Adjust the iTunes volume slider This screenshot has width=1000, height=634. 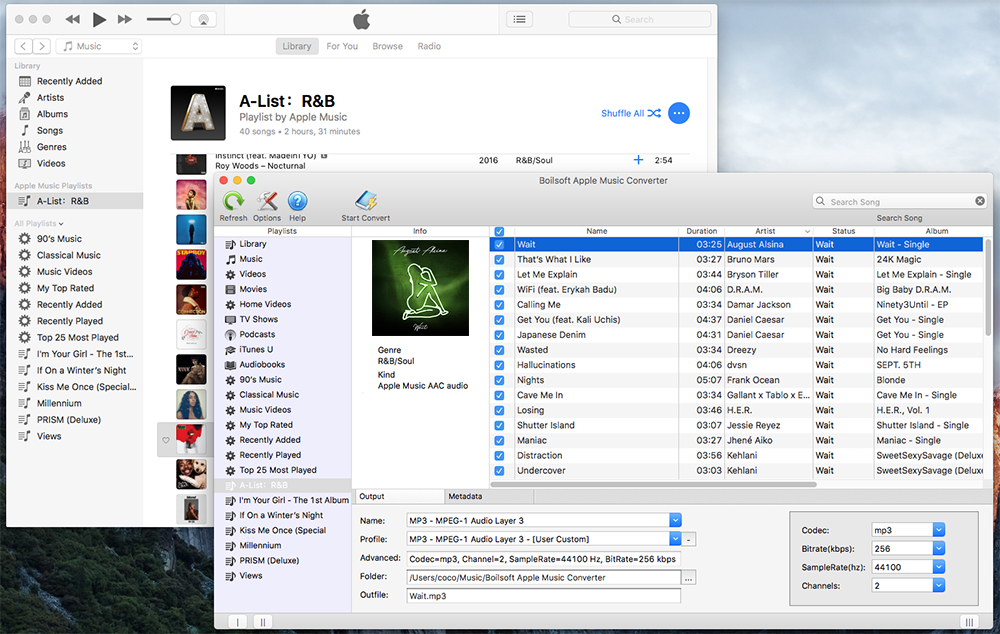pos(163,20)
